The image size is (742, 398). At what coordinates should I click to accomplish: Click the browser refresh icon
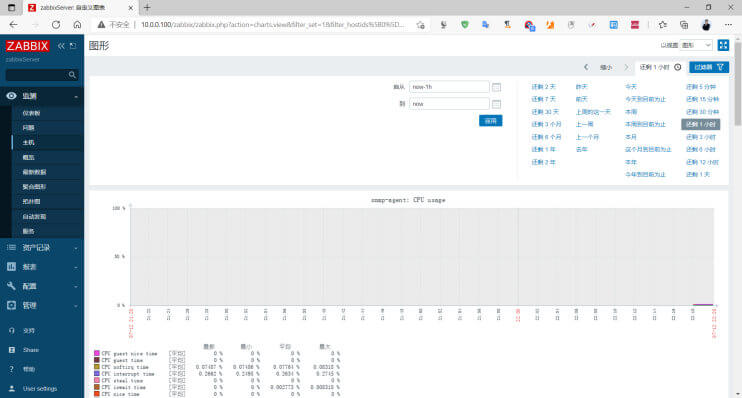pos(56,25)
